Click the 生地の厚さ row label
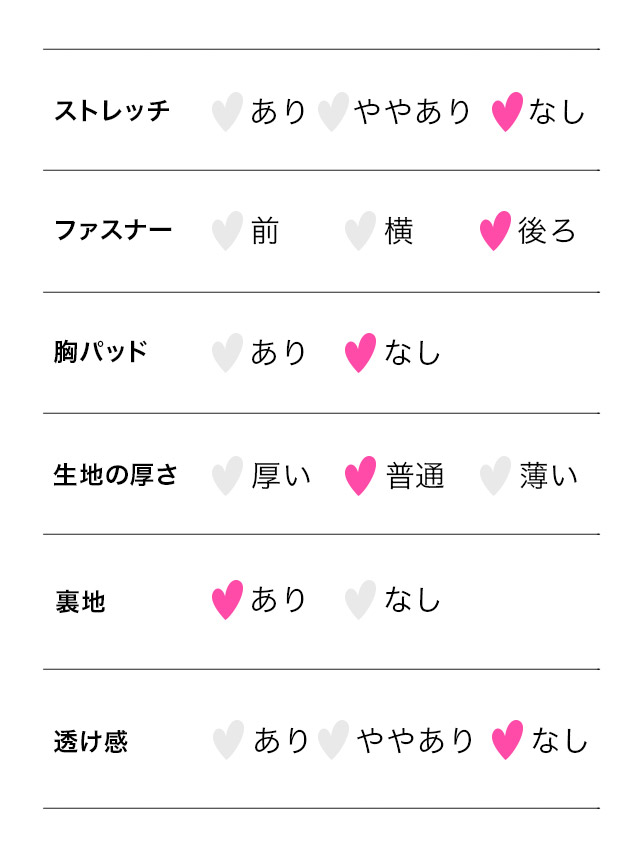The width and height of the screenshot is (640, 854). pos(115,475)
